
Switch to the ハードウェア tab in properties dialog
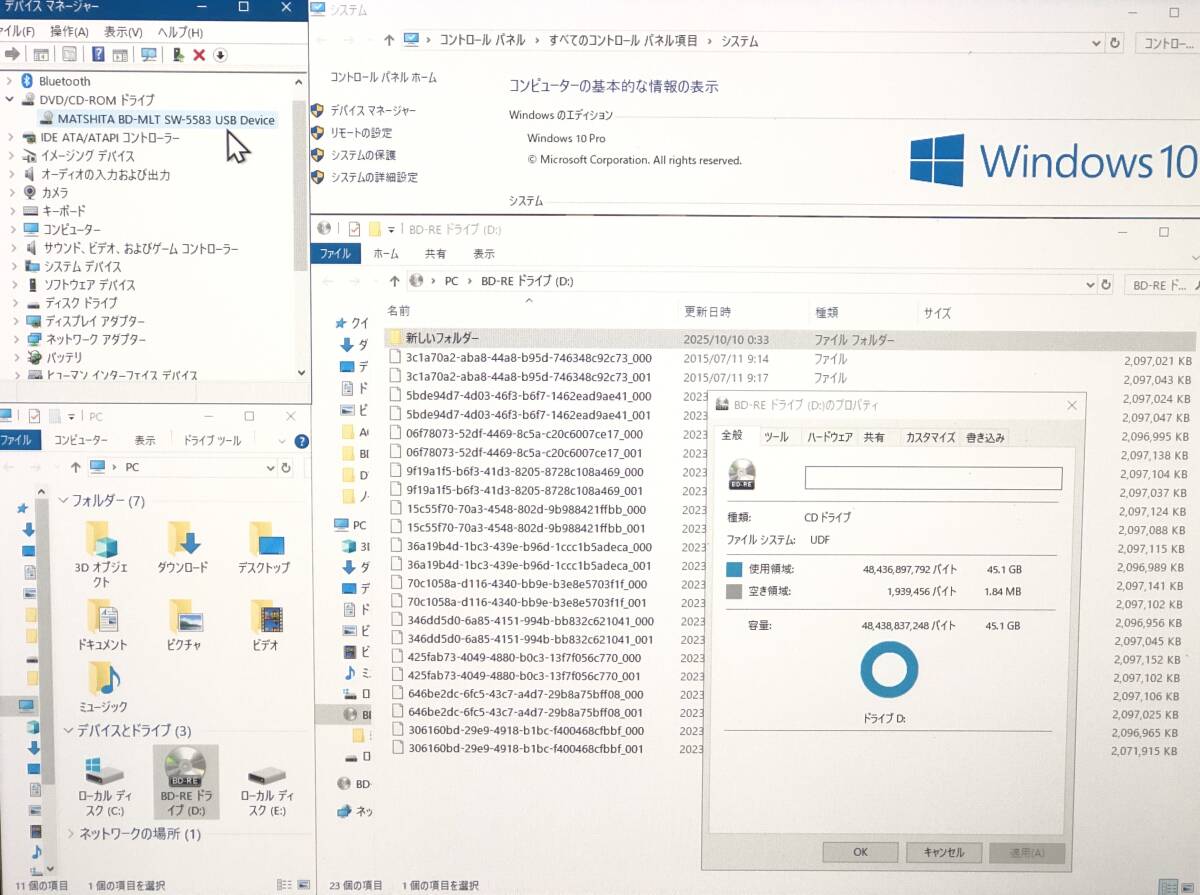click(x=830, y=437)
